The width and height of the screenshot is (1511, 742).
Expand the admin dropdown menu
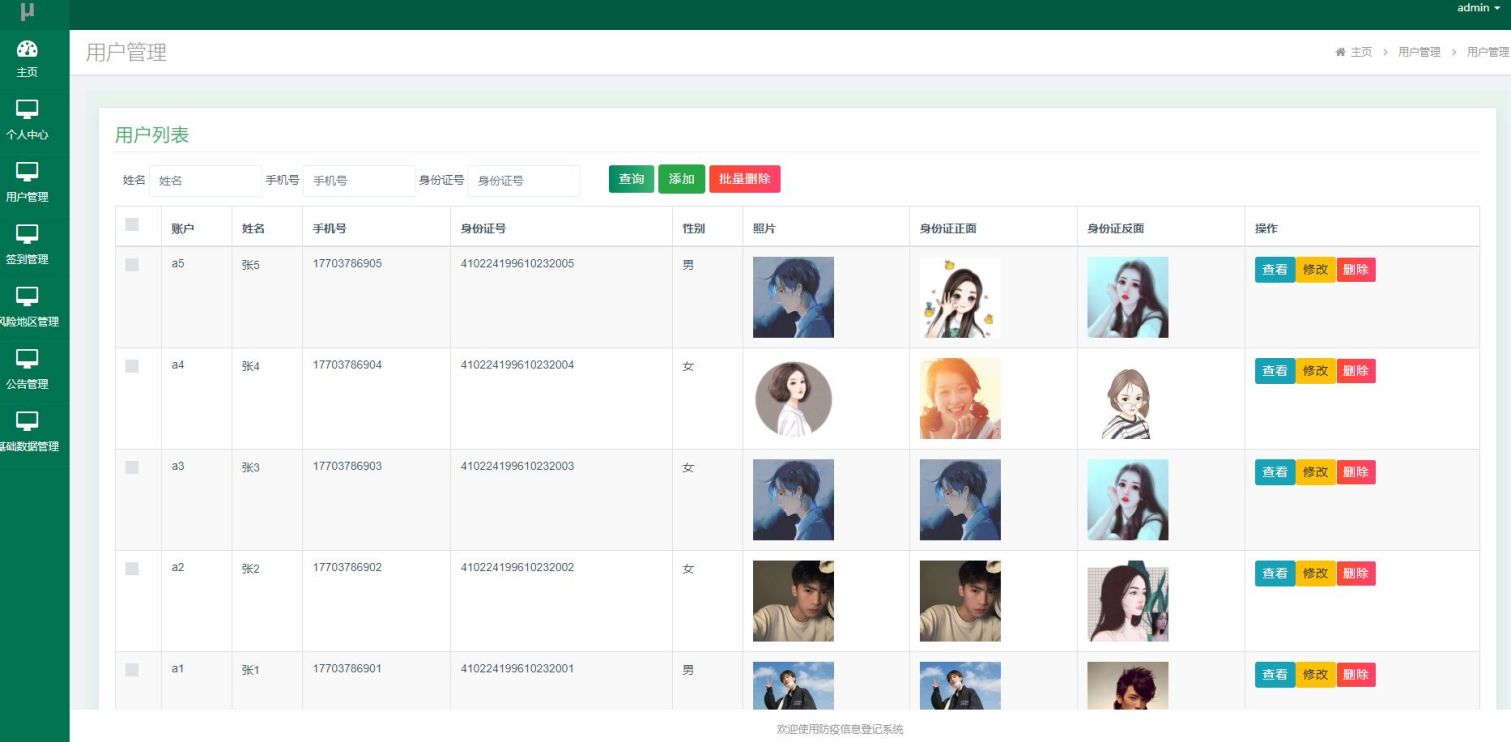coord(1478,8)
